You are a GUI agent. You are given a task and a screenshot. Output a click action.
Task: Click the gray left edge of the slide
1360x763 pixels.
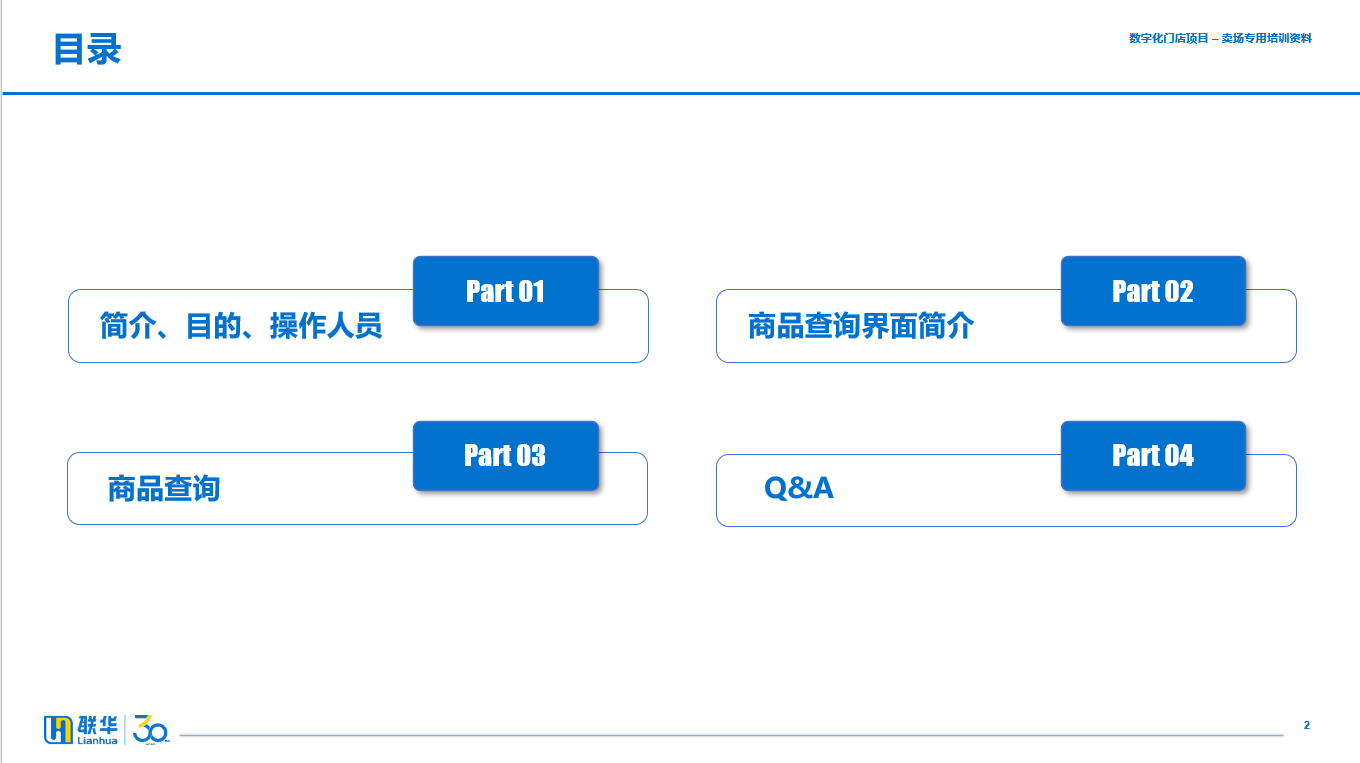point(1,381)
